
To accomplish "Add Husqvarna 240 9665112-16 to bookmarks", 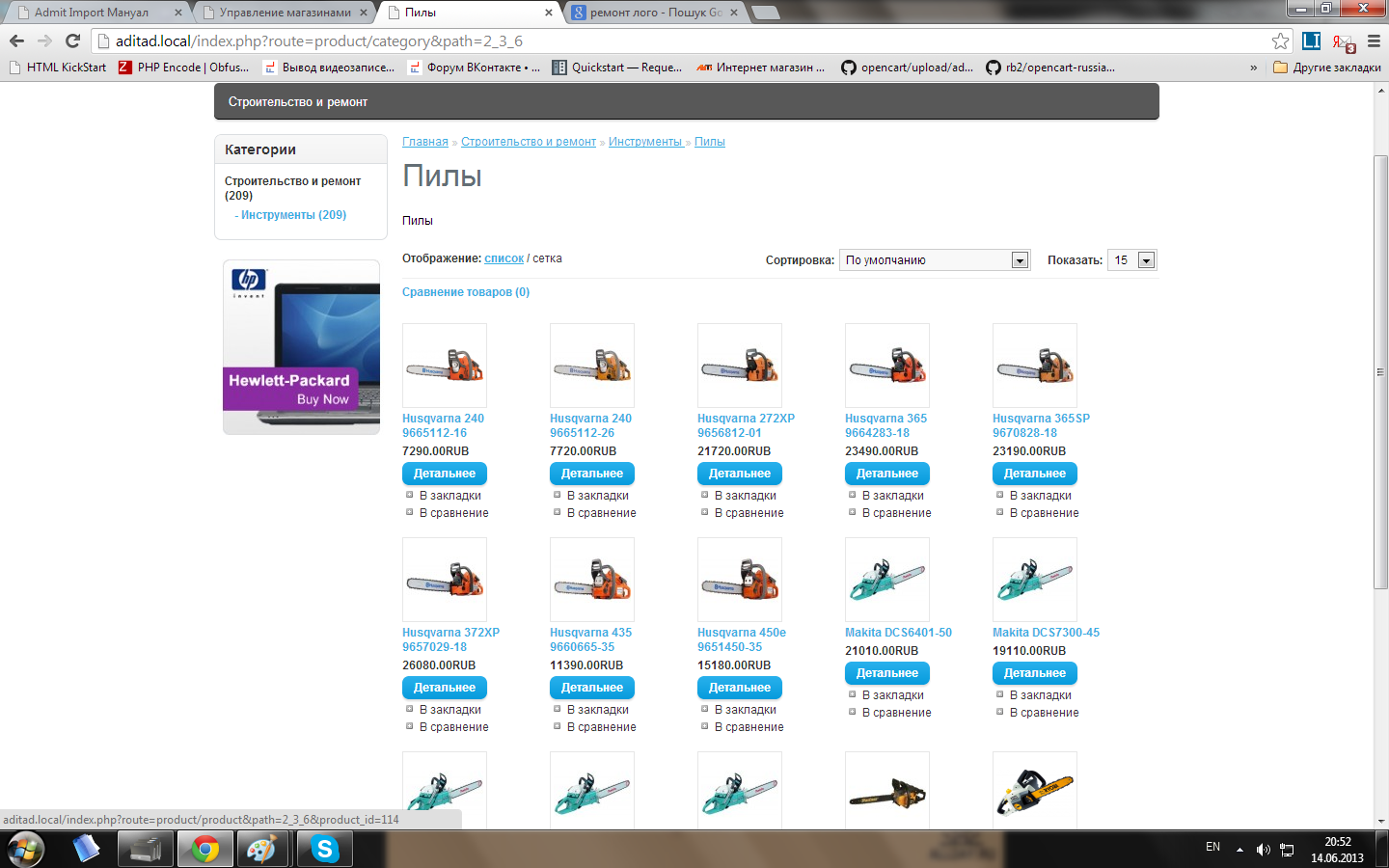I will click(449, 496).
